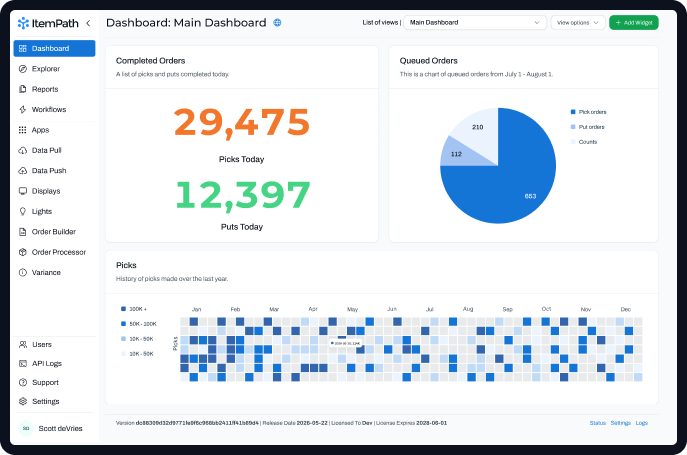Image resolution: width=687 pixels, height=455 pixels.
Task: Open Data Pull via cloud download icon
Action: coord(23,150)
